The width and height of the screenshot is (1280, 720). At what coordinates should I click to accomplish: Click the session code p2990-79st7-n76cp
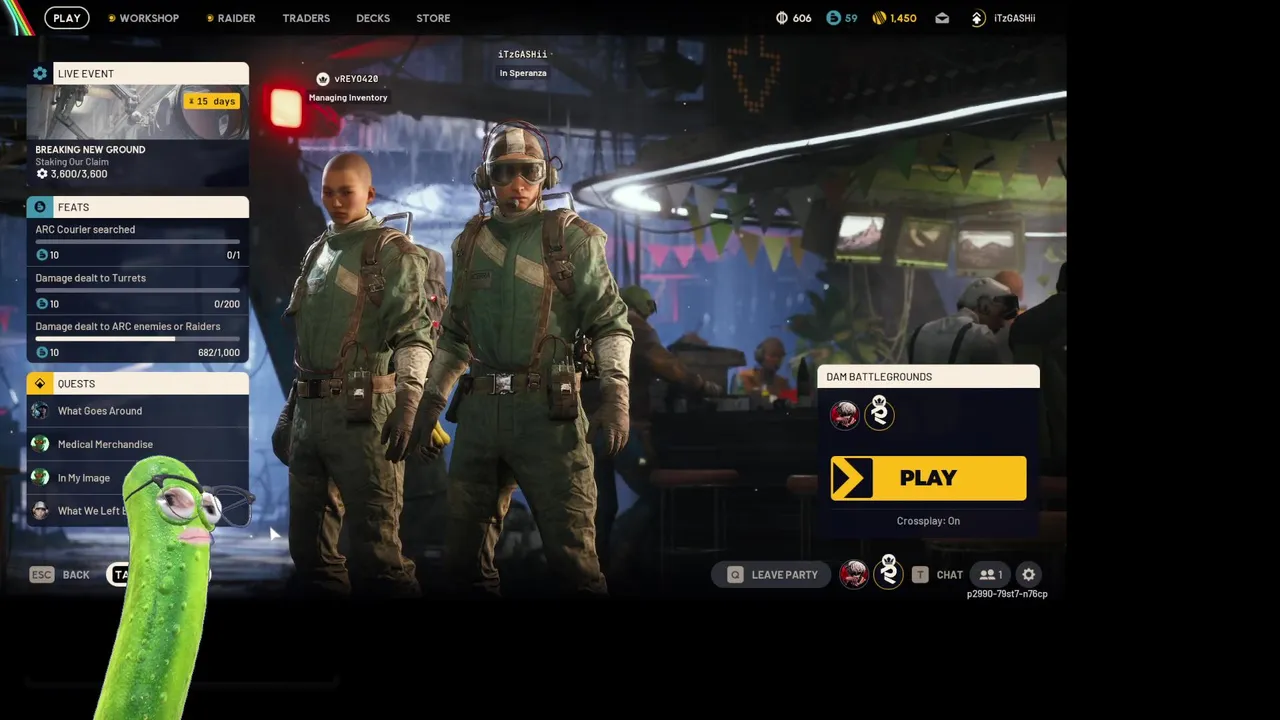pyautogui.click(x=1007, y=594)
